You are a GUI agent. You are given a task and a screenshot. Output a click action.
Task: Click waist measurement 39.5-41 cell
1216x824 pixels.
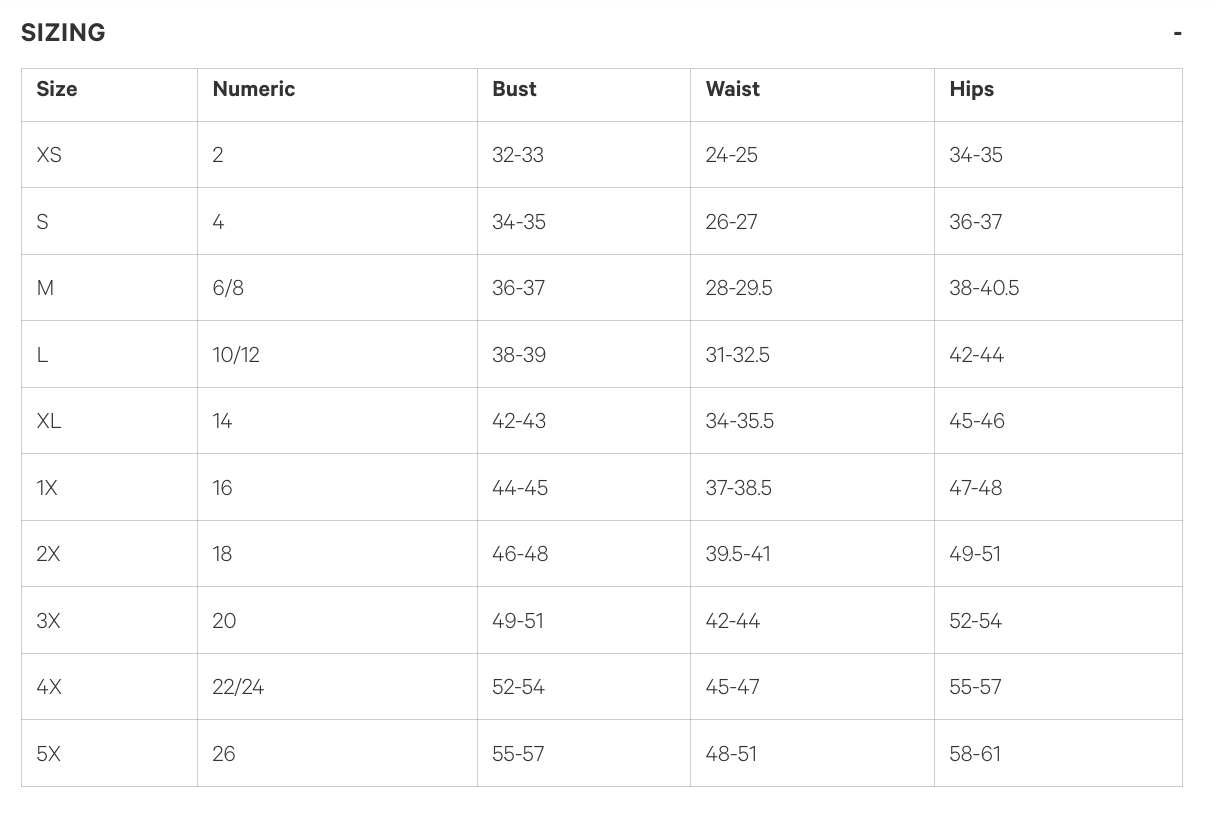(738, 554)
